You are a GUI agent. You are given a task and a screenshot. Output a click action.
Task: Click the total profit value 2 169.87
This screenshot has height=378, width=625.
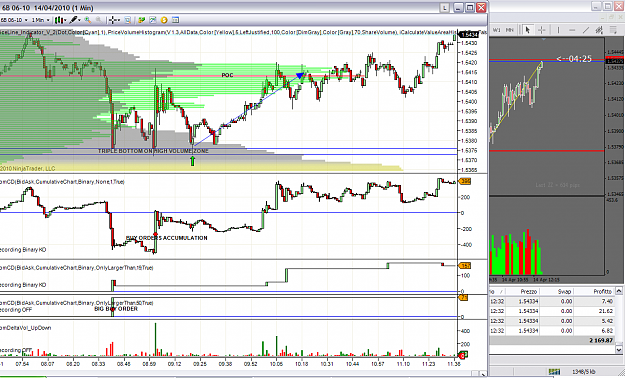(601, 340)
